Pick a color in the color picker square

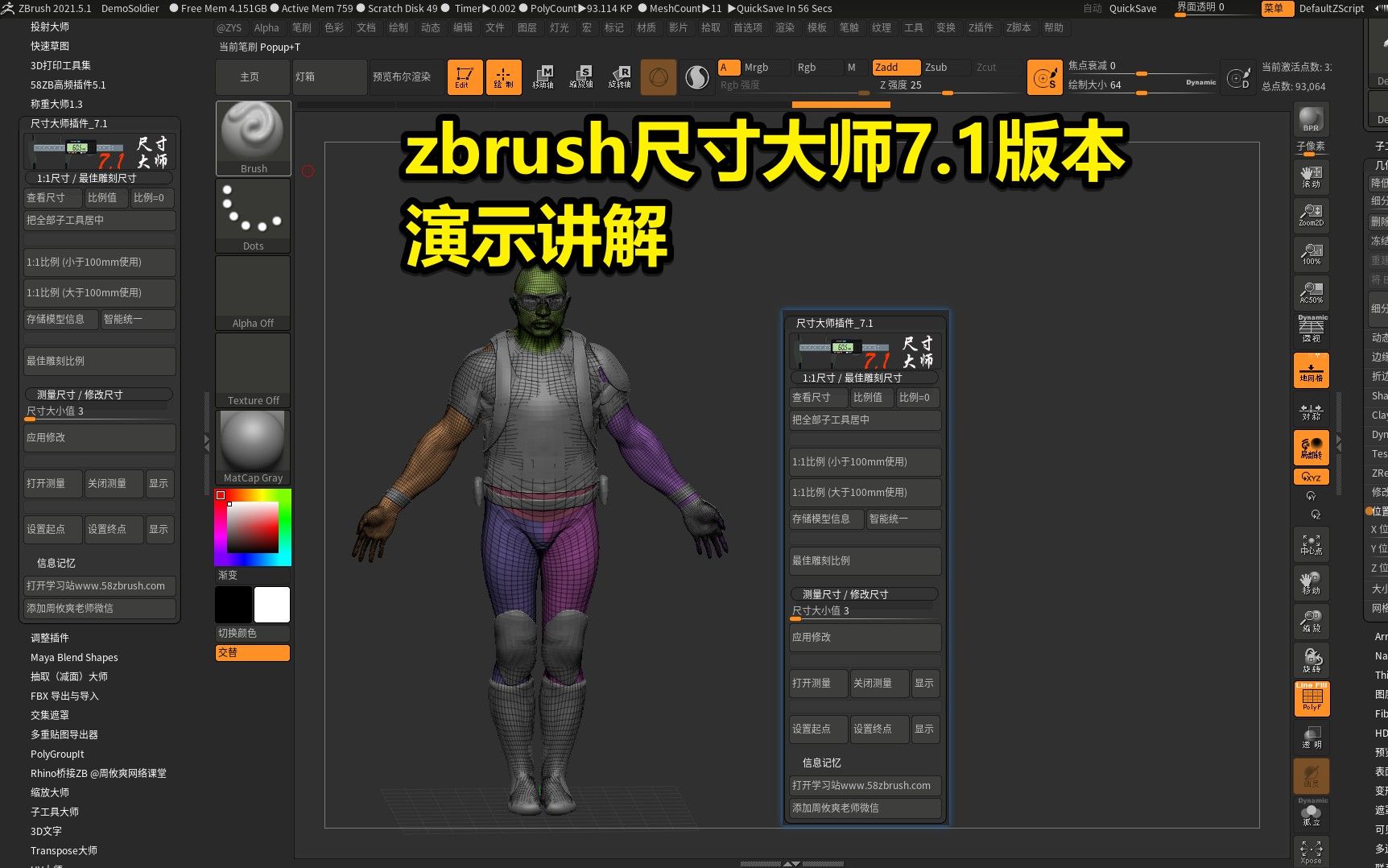click(253, 527)
